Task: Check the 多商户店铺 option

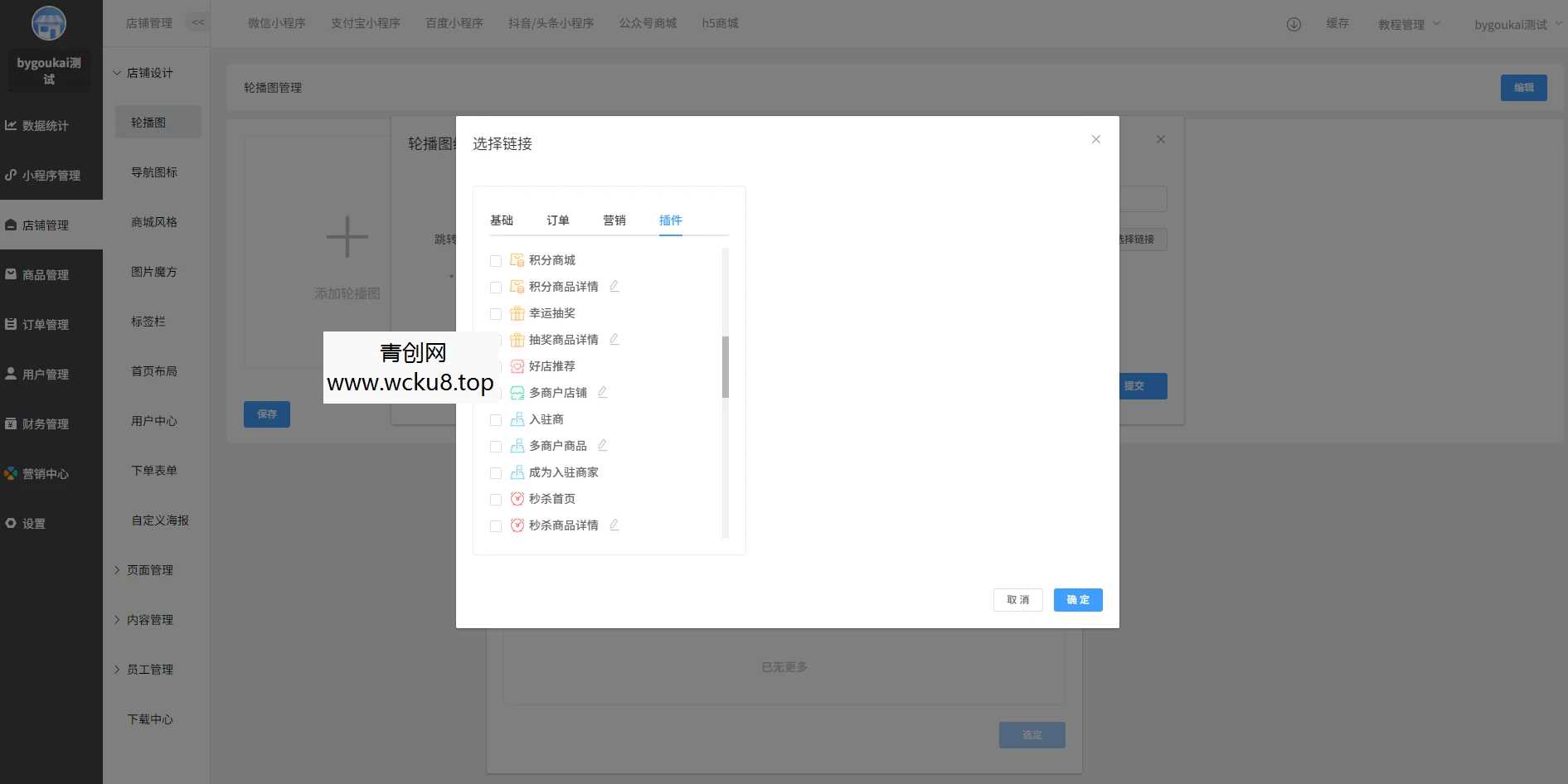Action: pos(496,393)
